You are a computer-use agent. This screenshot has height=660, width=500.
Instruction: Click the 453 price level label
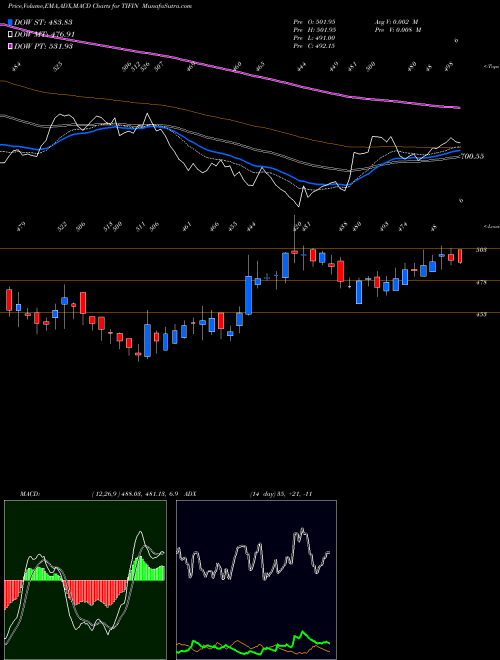coord(481,314)
